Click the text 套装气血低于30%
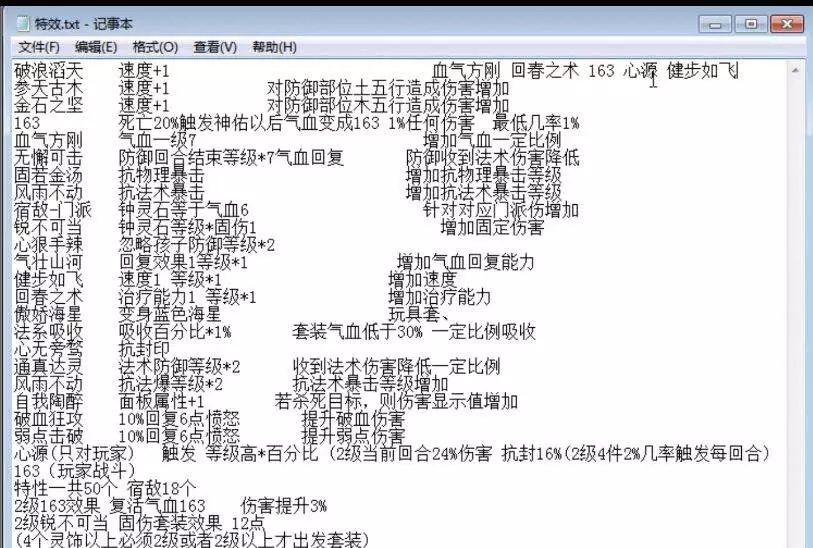The width and height of the screenshot is (813, 548). click(357, 332)
